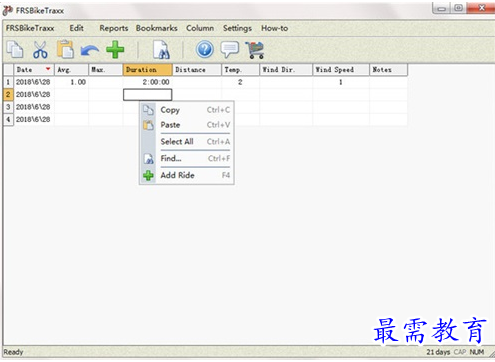495x362 pixels.
Task: Select row header number 1
Action: 8,82
